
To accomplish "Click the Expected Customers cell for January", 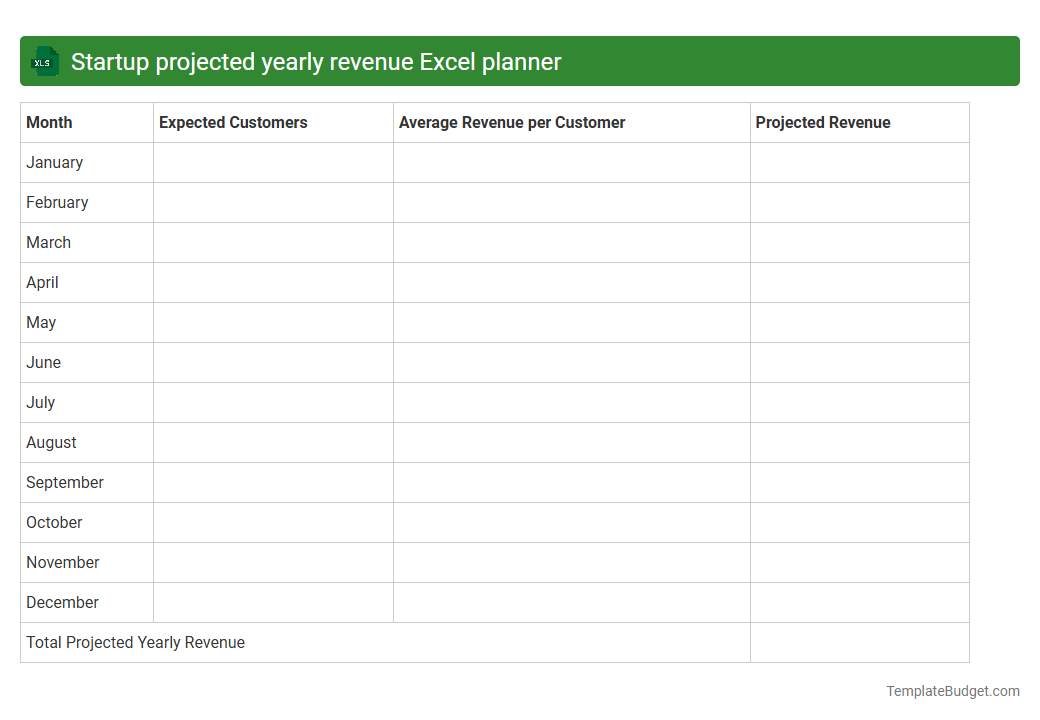I will (x=272, y=162).
